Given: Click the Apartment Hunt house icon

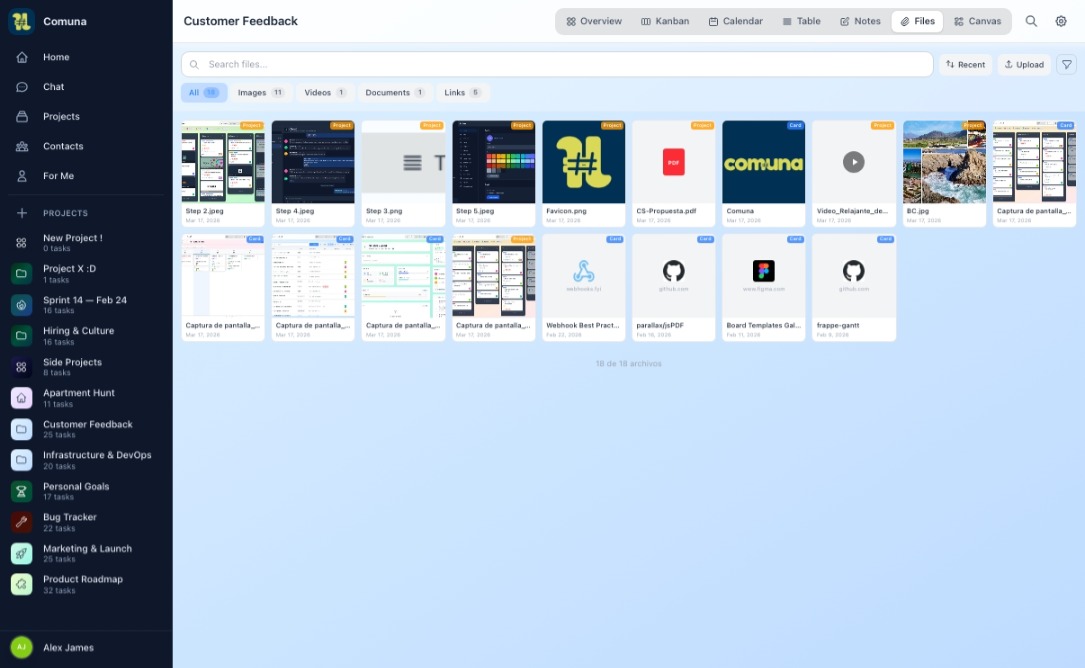Looking at the screenshot, I should pyautogui.click(x=21, y=398).
